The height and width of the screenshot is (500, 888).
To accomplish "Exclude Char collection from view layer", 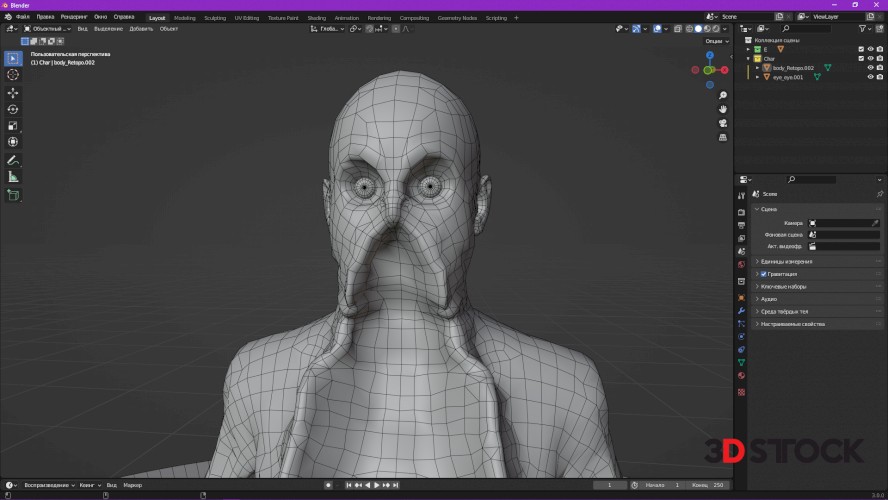I will tap(861, 58).
